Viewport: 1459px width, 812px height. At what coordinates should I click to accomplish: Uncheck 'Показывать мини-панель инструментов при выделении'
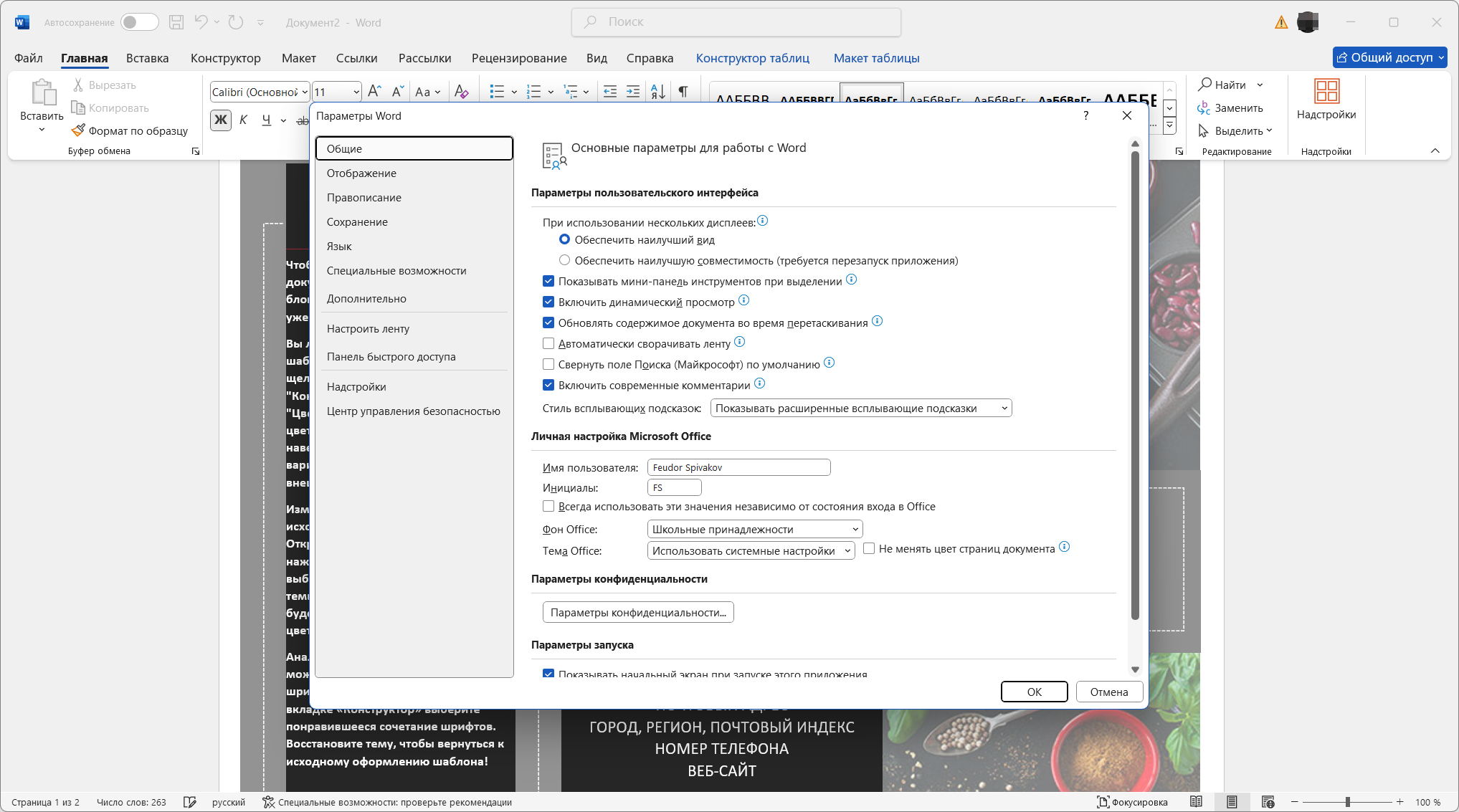pos(548,281)
